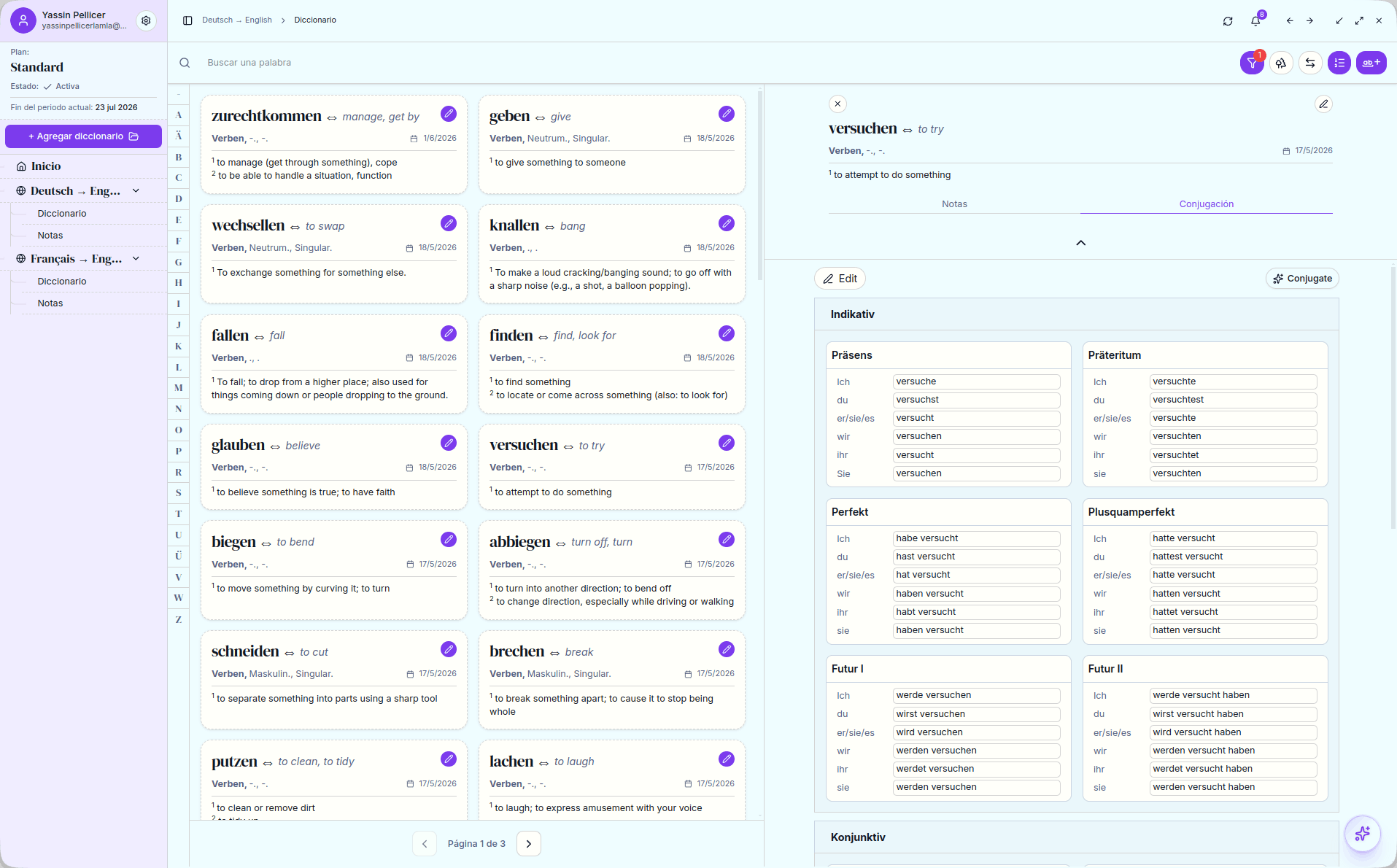Open Notas under Français
The image size is (1397, 868).
50,303
